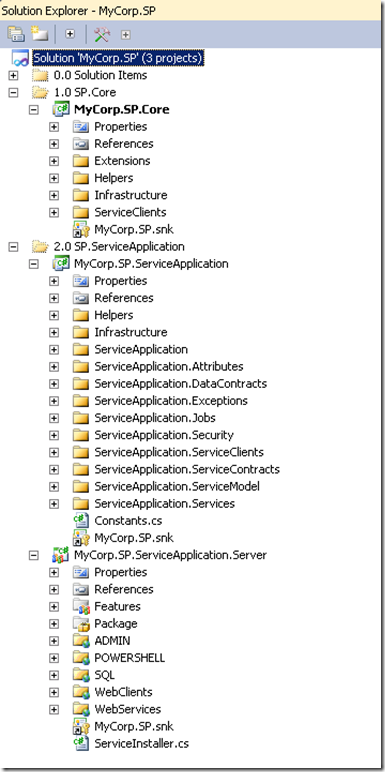Click the References icon under ServiceApplication.Server
The width and height of the screenshot is (385, 772).
(81, 589)
